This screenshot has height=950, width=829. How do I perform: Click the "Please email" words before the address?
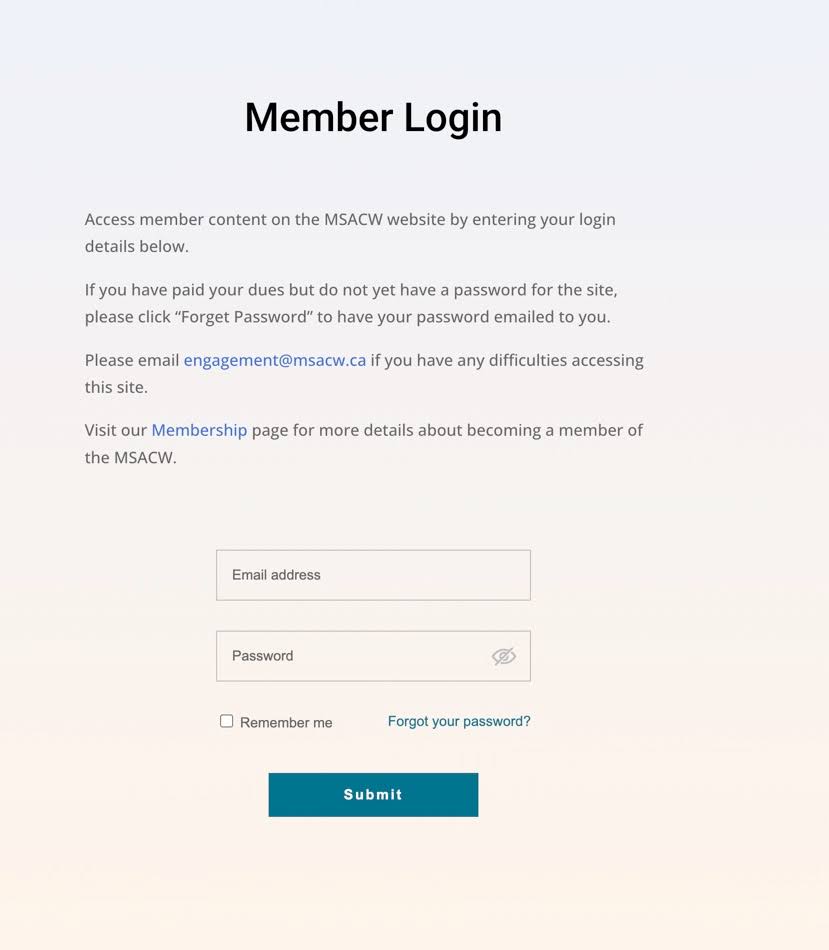point(131,360)
